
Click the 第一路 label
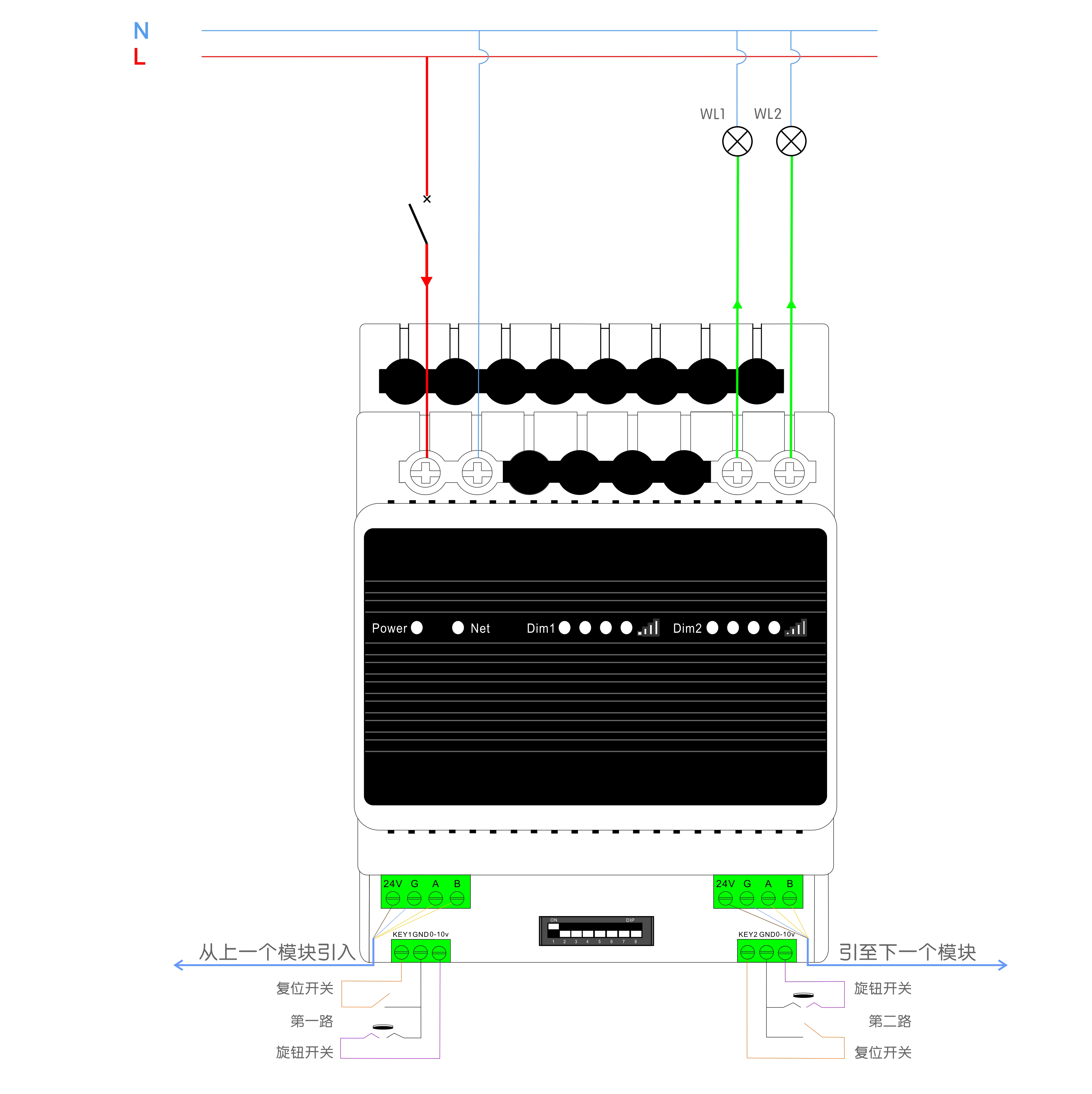coord(311,1021)
